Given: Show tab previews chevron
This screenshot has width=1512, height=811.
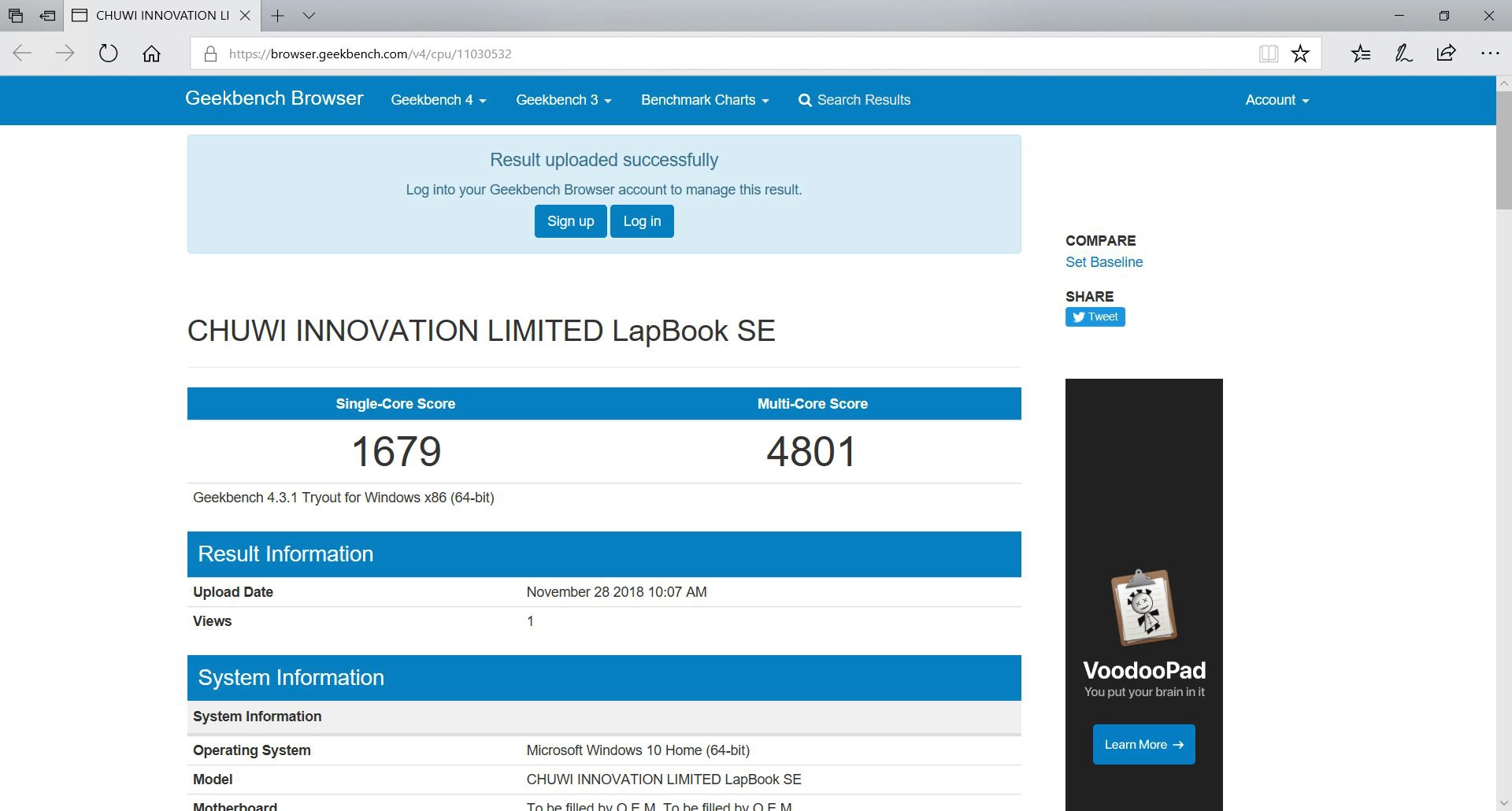Looking at the screenshot, I should (x=309, y=16).
